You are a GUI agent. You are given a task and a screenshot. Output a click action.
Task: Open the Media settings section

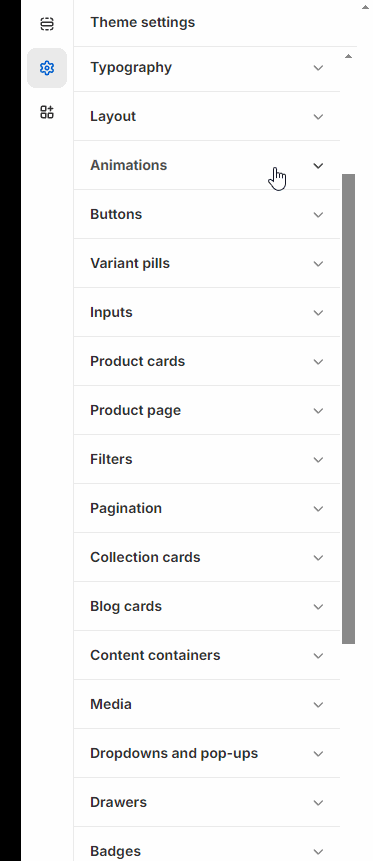pos(207,704)
